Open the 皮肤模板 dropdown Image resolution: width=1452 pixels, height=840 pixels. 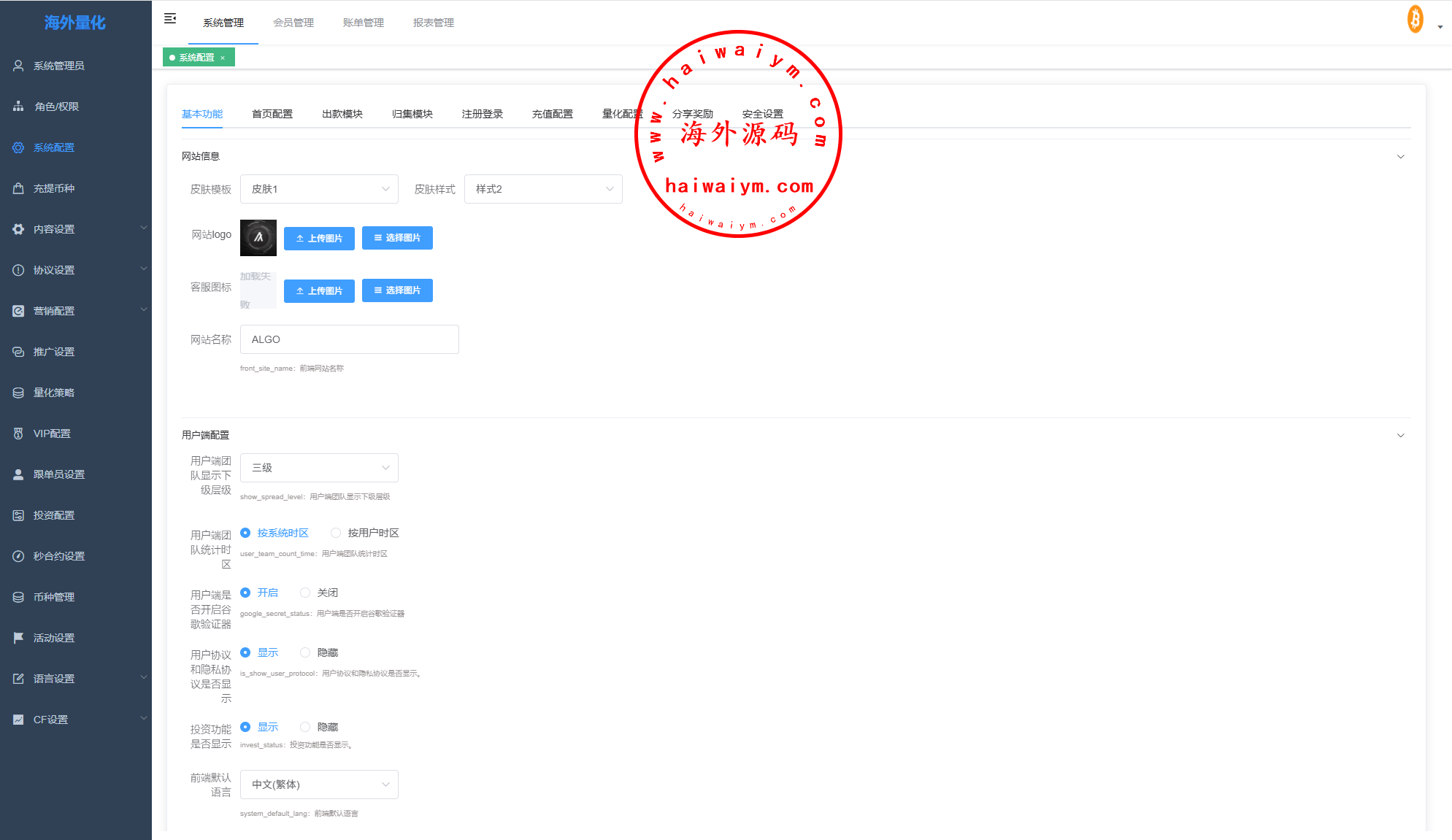pyautogui.click(x=319, y=189)
